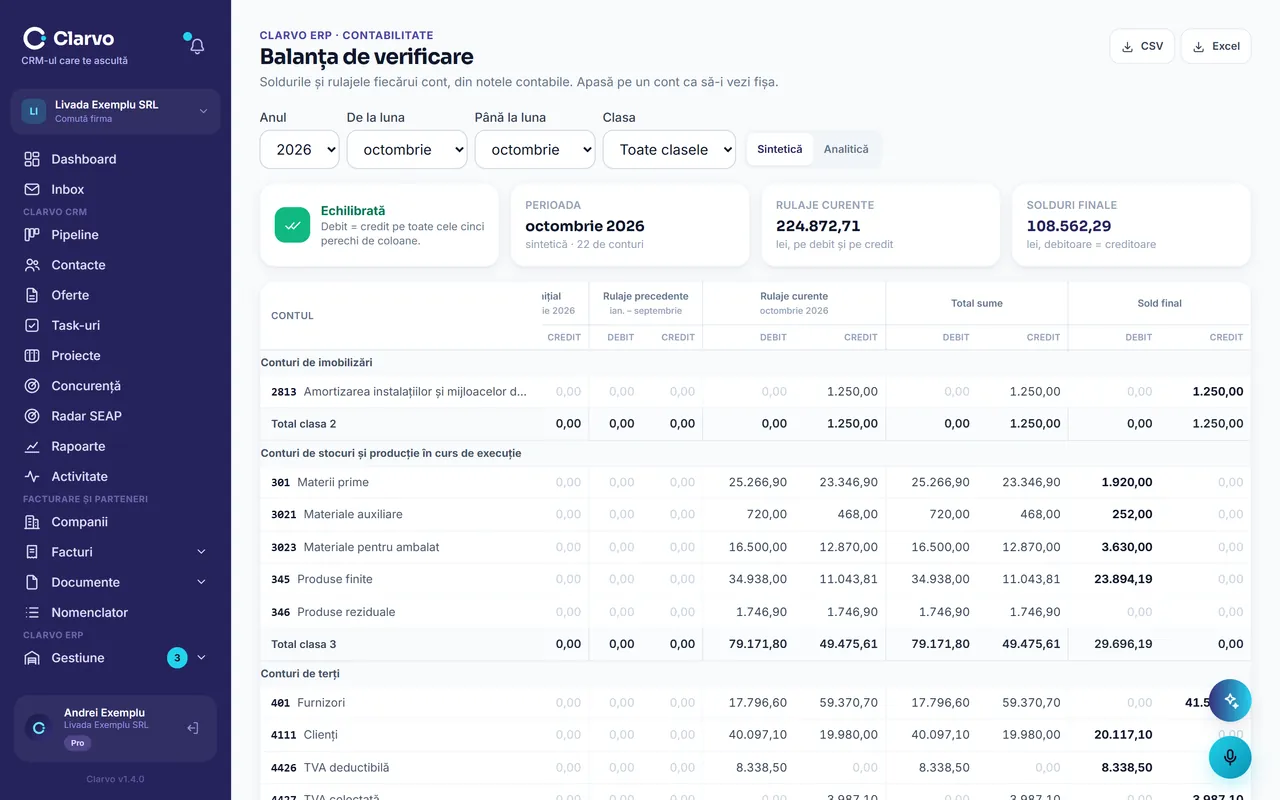The image size is (1280, 800).
Task: Open the AI assistant sparkle button
Action: pyautogui.click(x=1230, y=701)
